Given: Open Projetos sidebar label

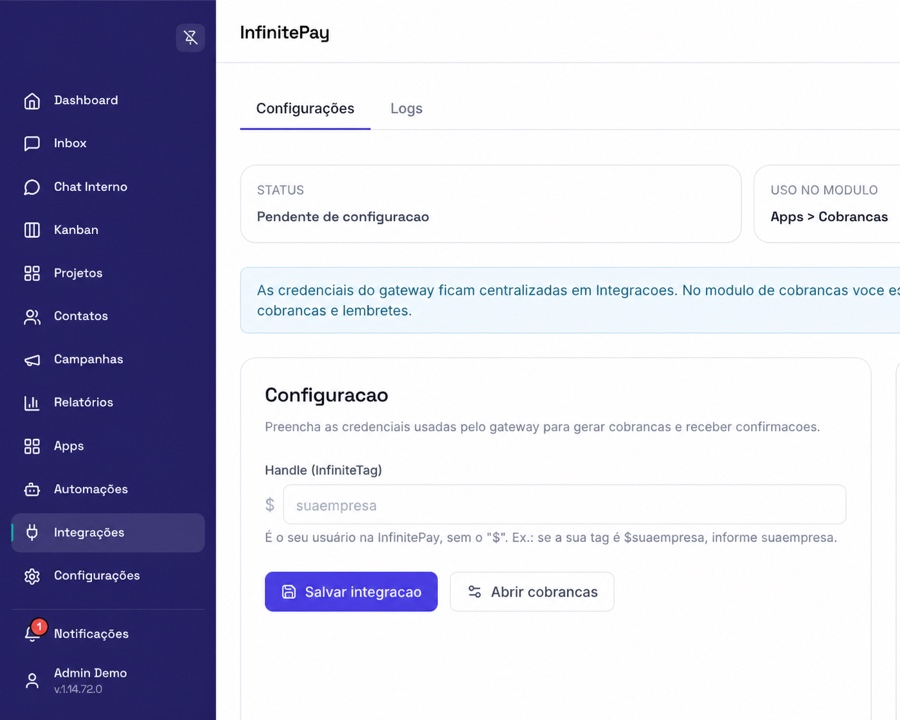Looking at the screenshot, I should click(x=78, y=273).
